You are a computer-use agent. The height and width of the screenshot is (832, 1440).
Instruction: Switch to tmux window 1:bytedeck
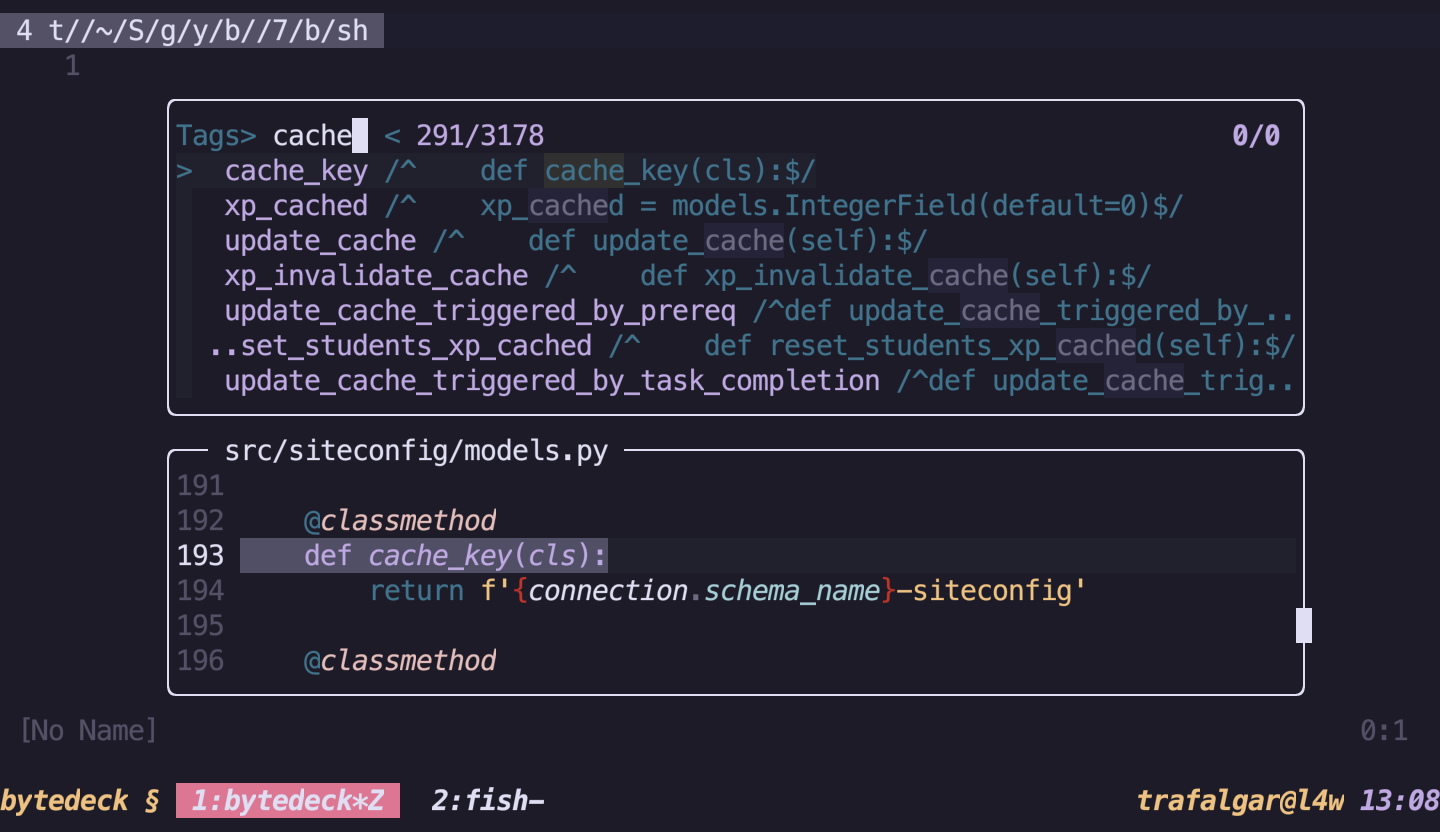[x=287, y=800]
